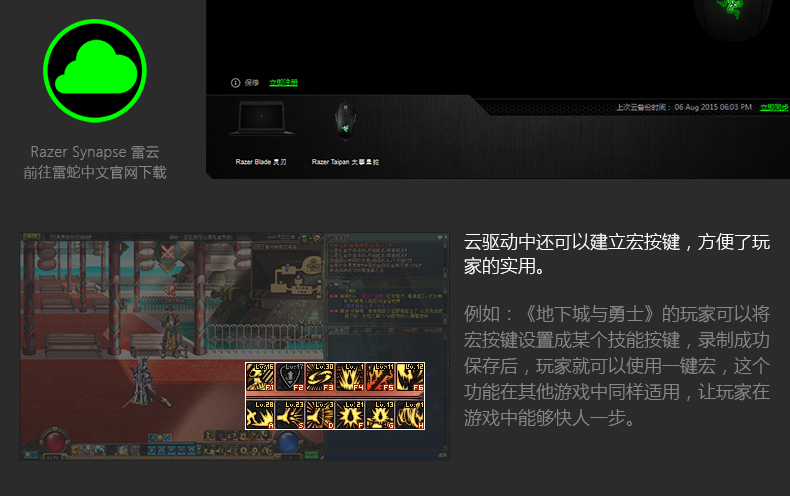This screenshot has height=496, width=790.
Task: Click the F4 skill icon
Action: point(350,377)
